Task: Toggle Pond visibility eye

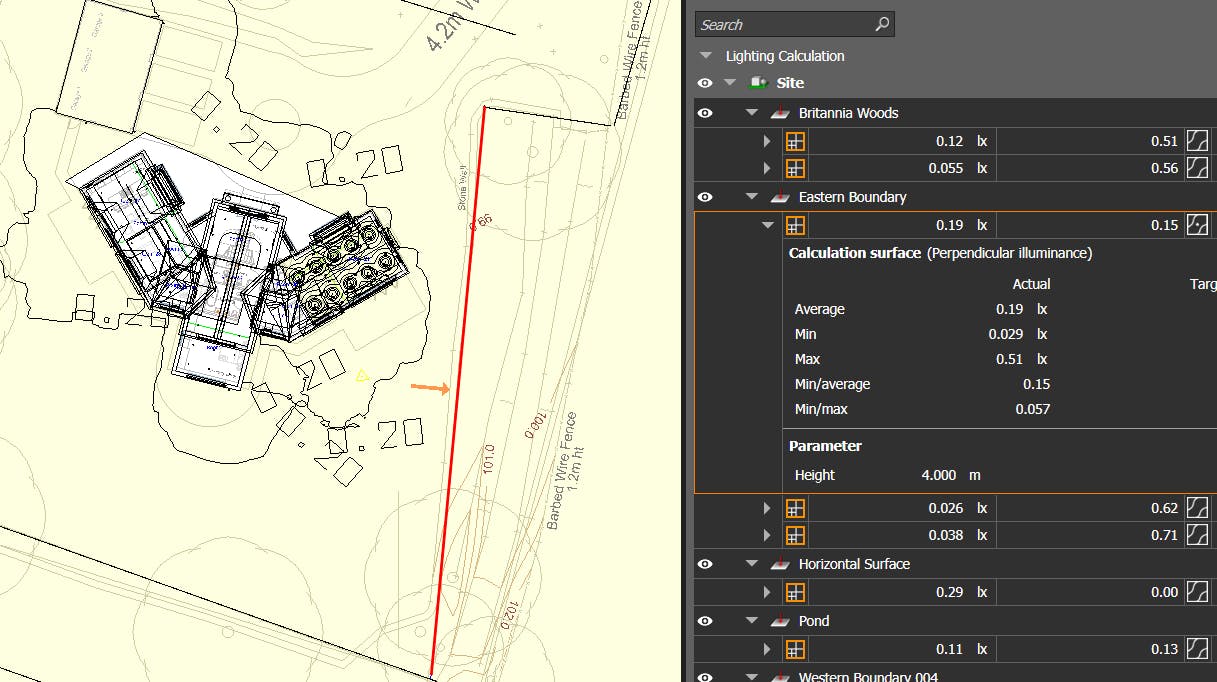Action: point(705,621)
